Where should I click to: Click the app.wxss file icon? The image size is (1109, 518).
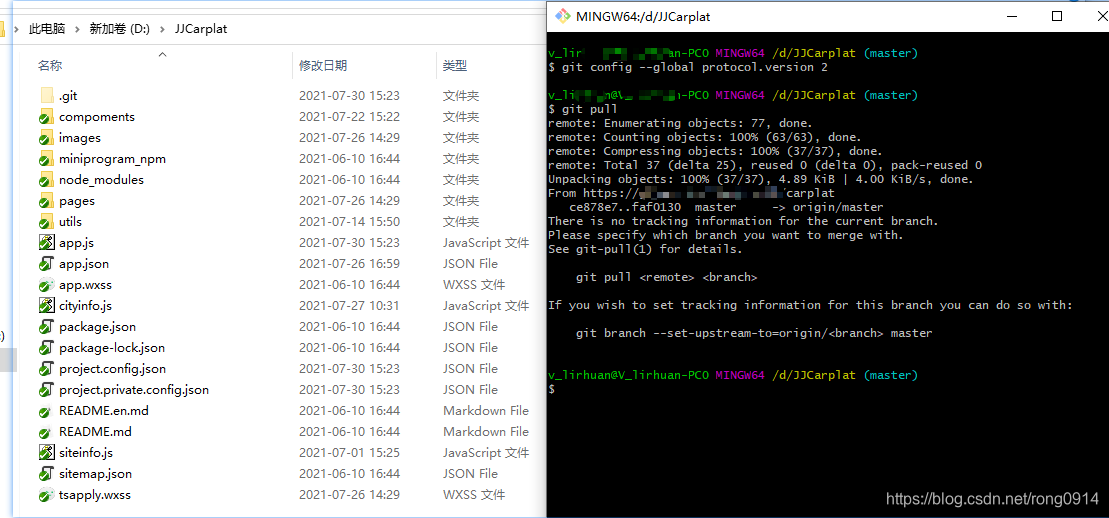(47, 285)
